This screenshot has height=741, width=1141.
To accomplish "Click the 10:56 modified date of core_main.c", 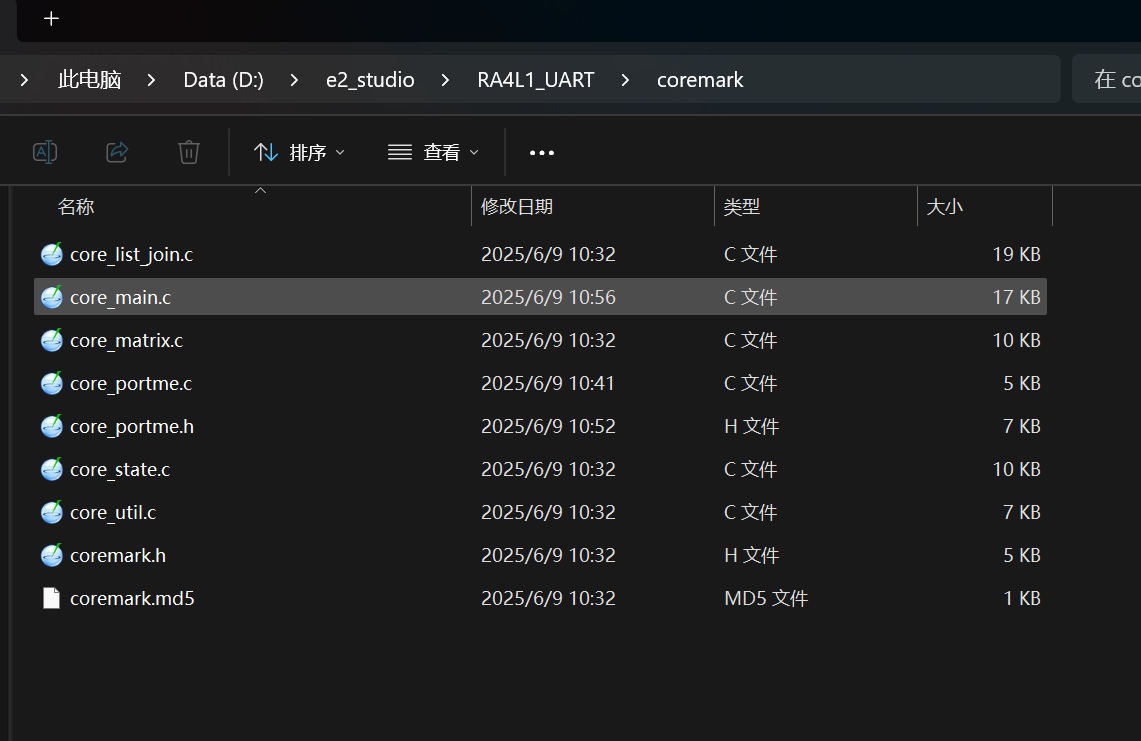I will coord(548,297).
